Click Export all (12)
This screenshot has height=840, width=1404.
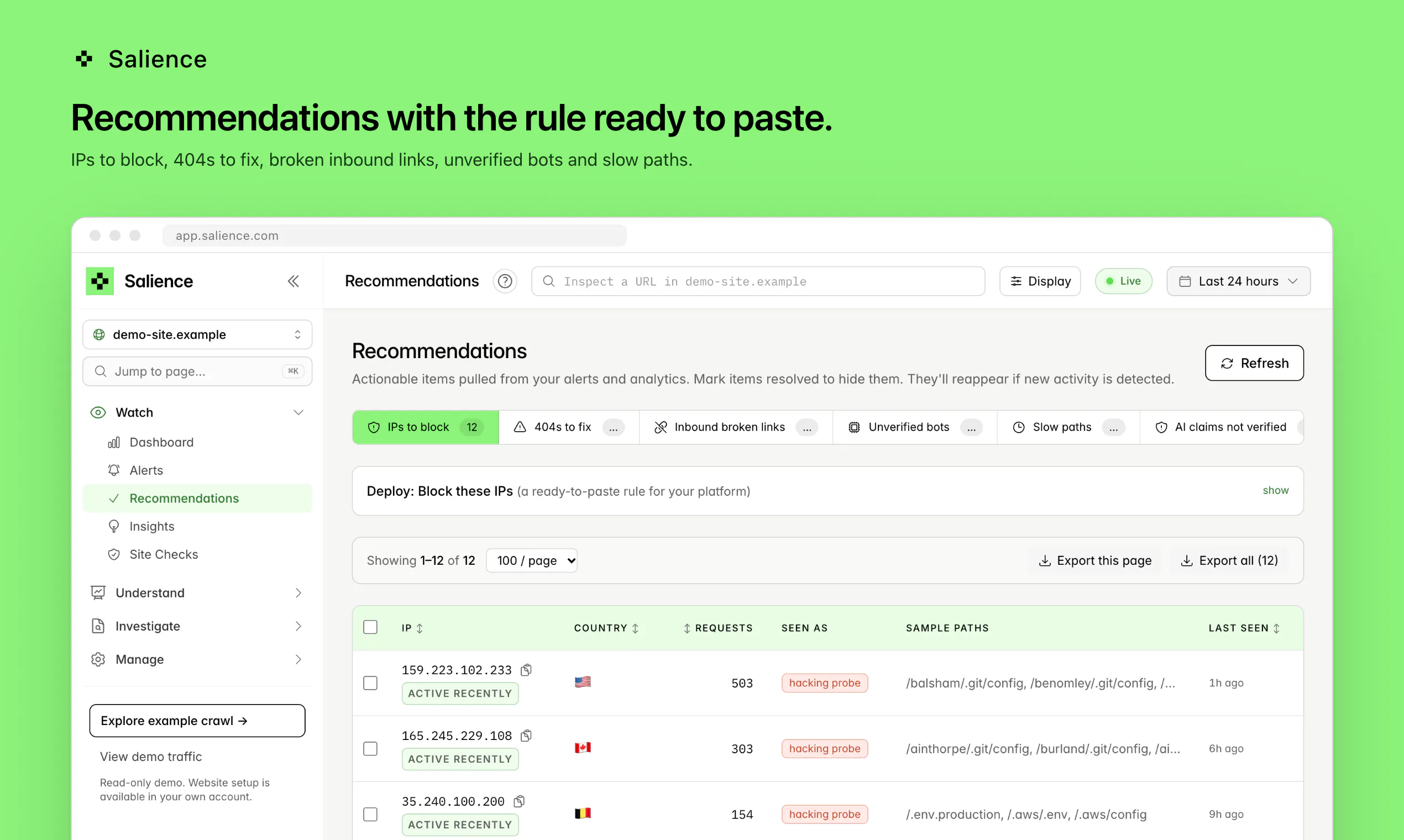pos(1229,560)
